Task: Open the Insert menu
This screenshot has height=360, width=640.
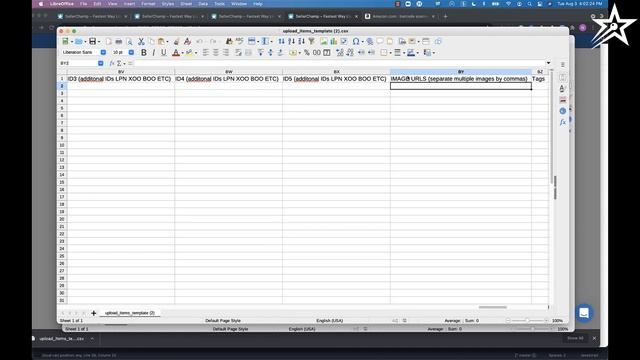Action: [129, 4]
